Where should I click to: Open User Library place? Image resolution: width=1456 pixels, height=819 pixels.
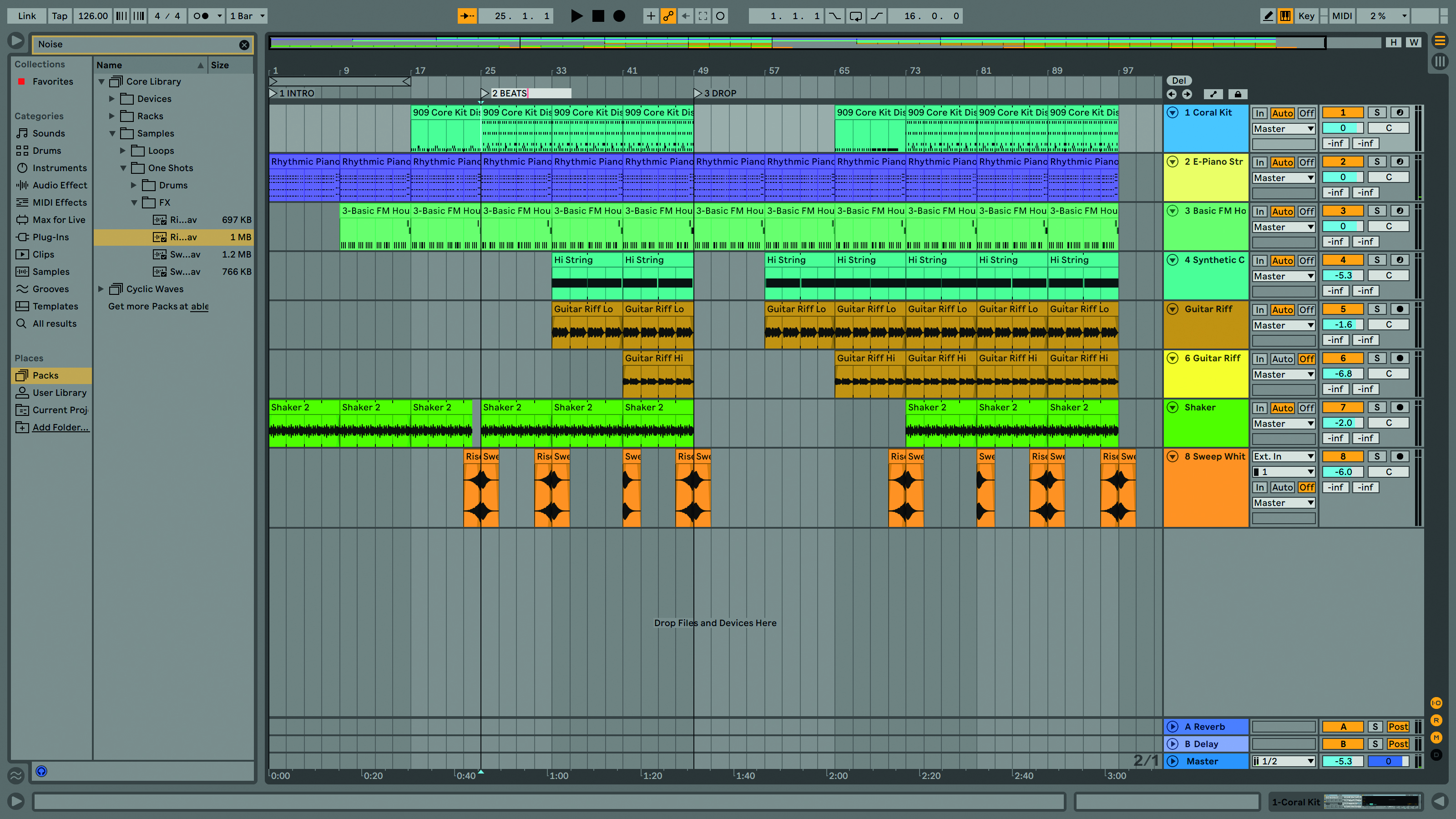click(51, 393)
